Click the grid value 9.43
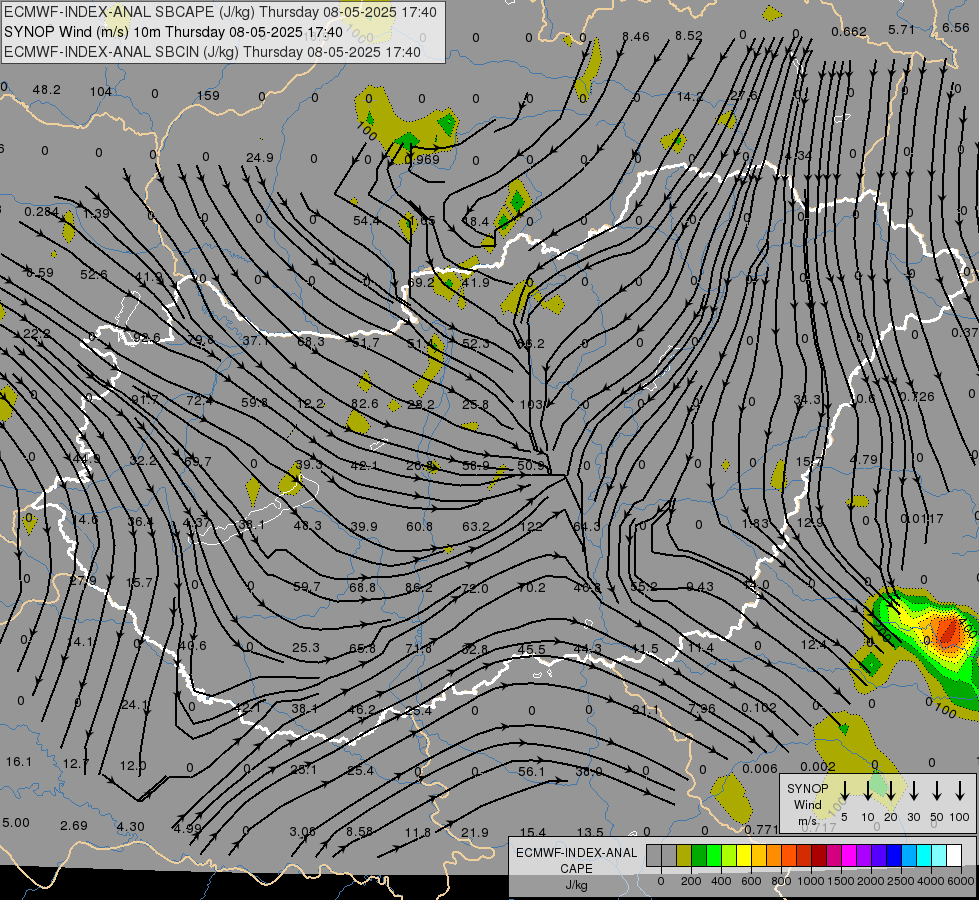This screenshot has width=979, height=900. [x=700, y=586]
